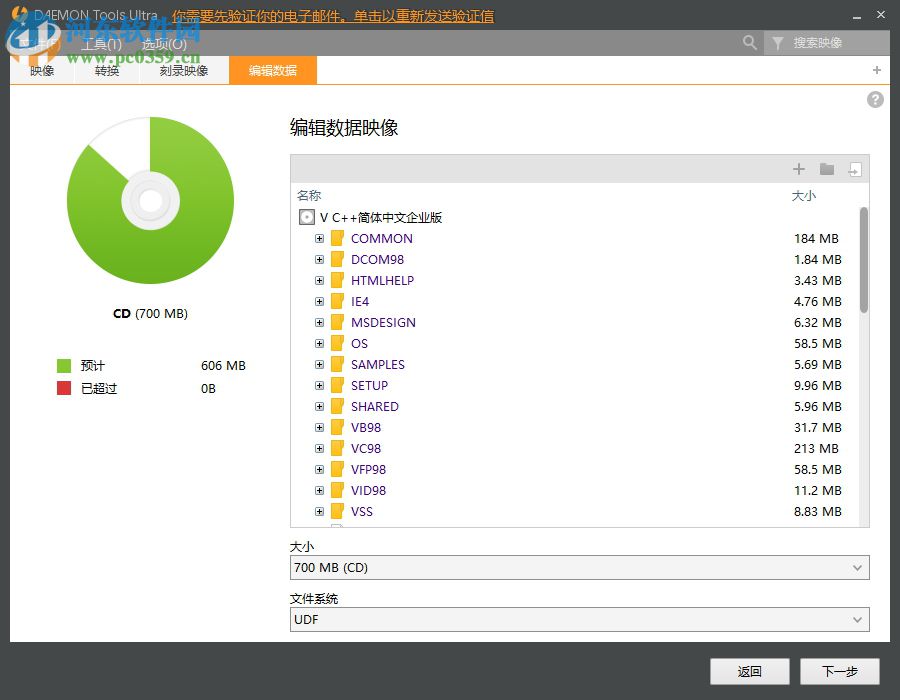Select the V C++简体中文企业版 root item

380,217
